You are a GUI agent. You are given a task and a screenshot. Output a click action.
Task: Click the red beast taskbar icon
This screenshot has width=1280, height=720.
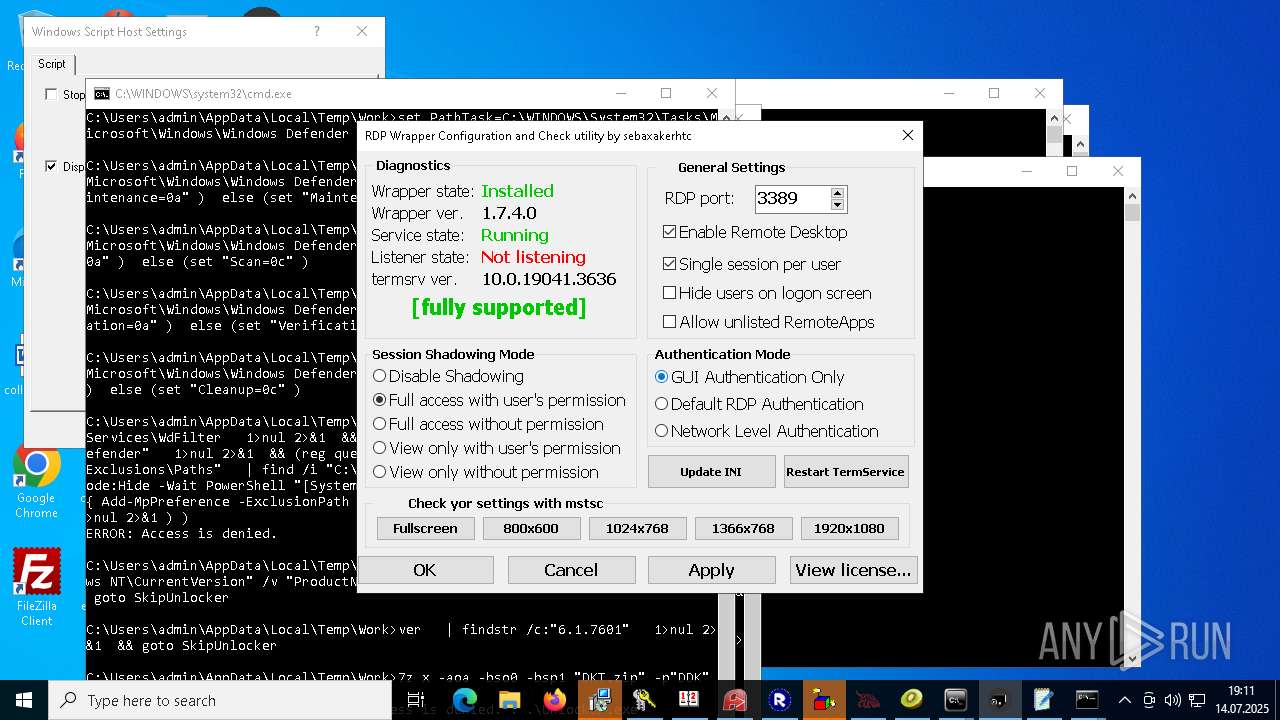point(867,700)
